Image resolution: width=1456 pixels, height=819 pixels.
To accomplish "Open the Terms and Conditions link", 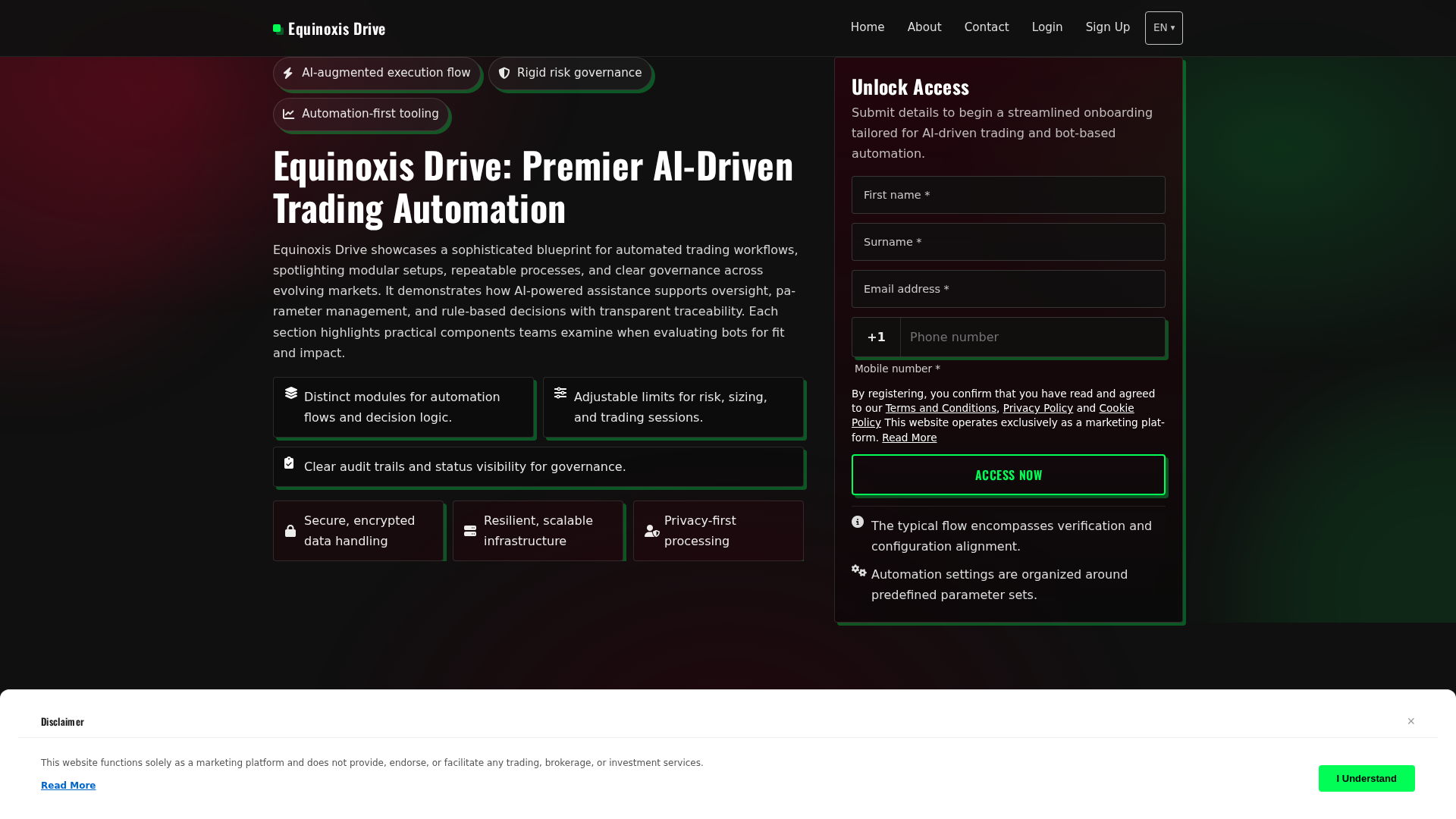I will coord(941,408).
